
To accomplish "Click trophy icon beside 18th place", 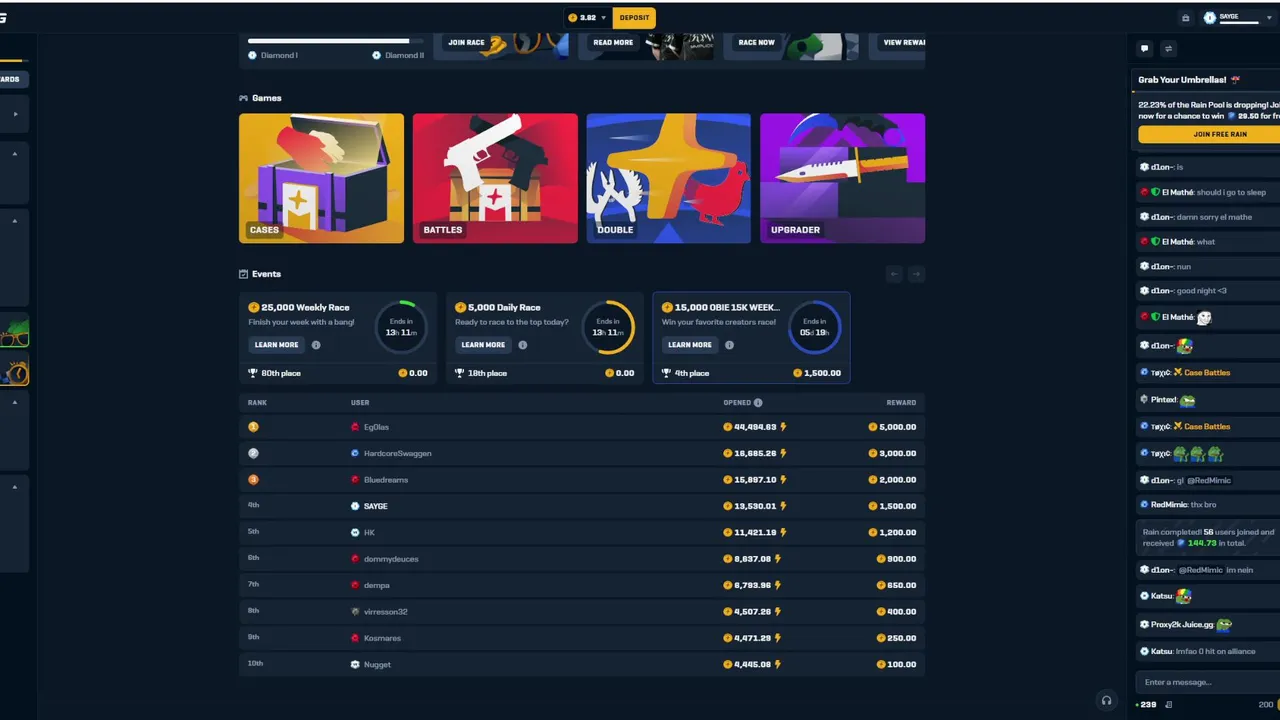I will [x=460, y=373].
